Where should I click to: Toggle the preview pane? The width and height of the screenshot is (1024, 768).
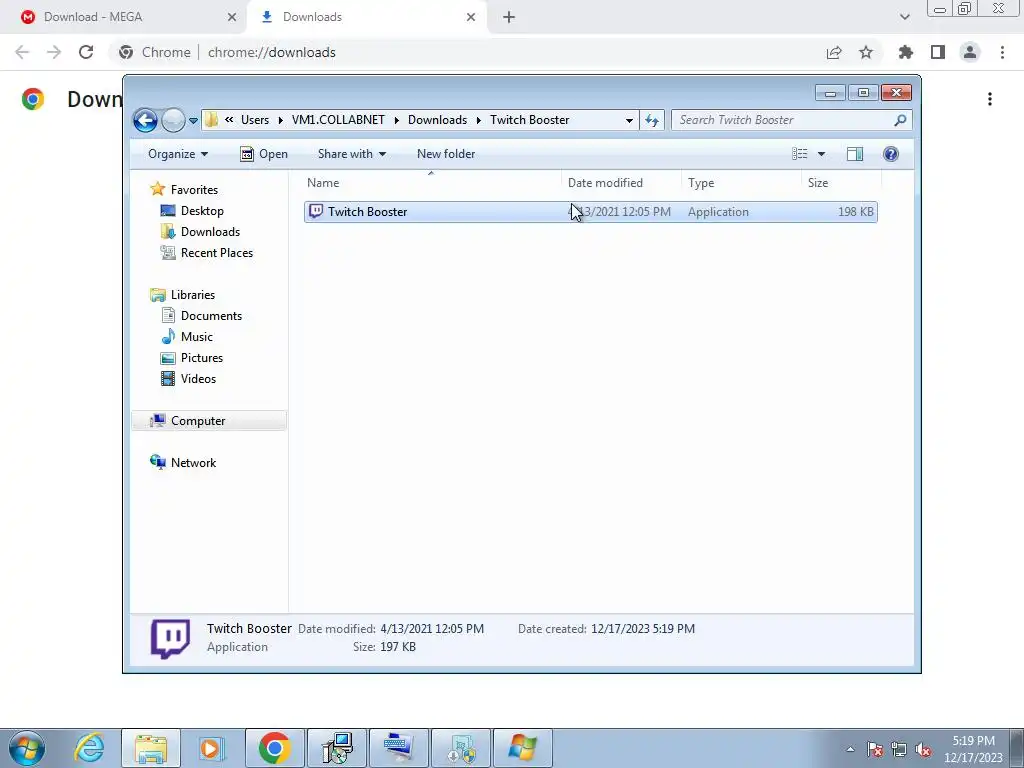click(855, 154)
